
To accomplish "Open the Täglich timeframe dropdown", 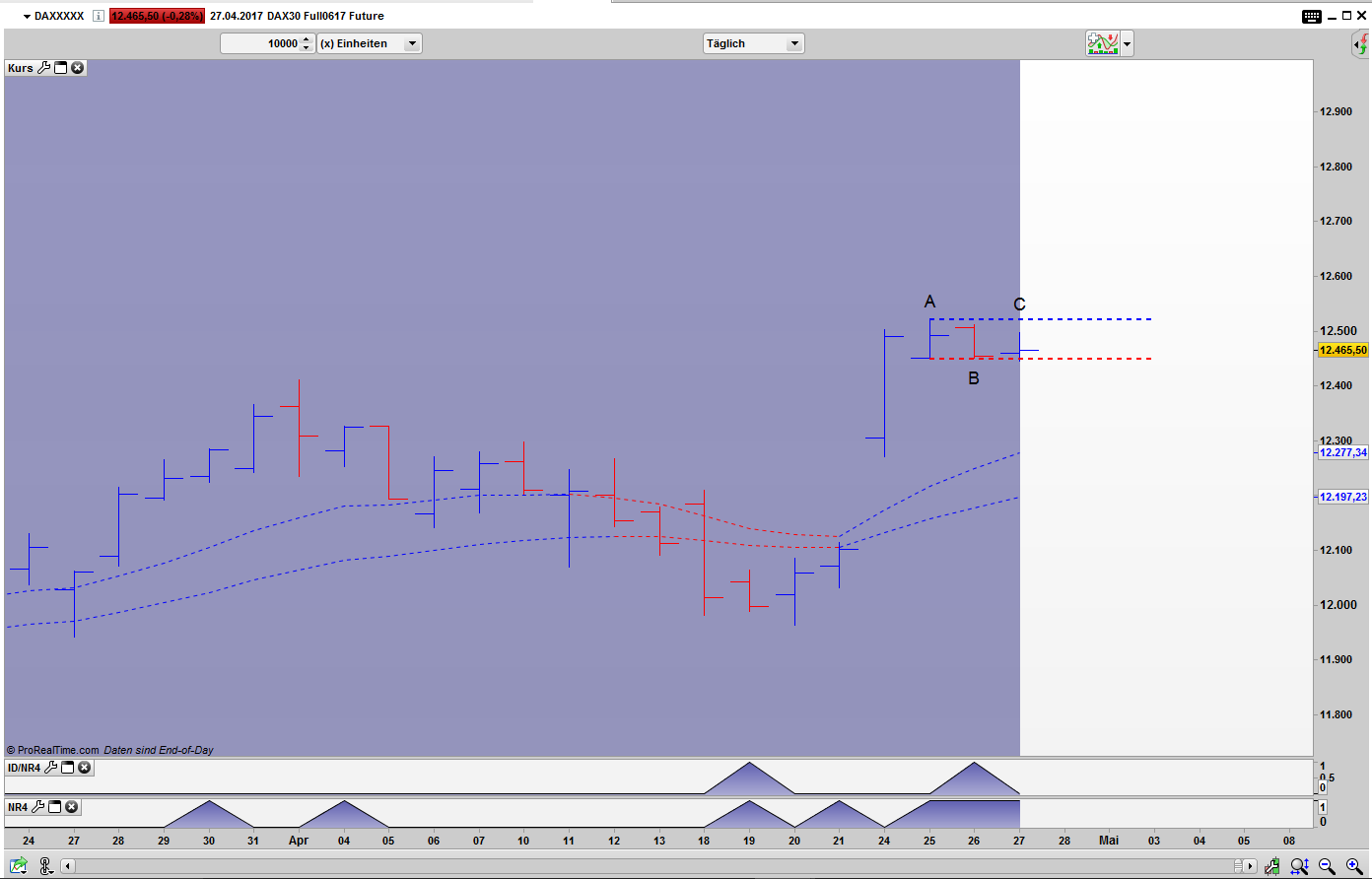I will tap(793, 43).
